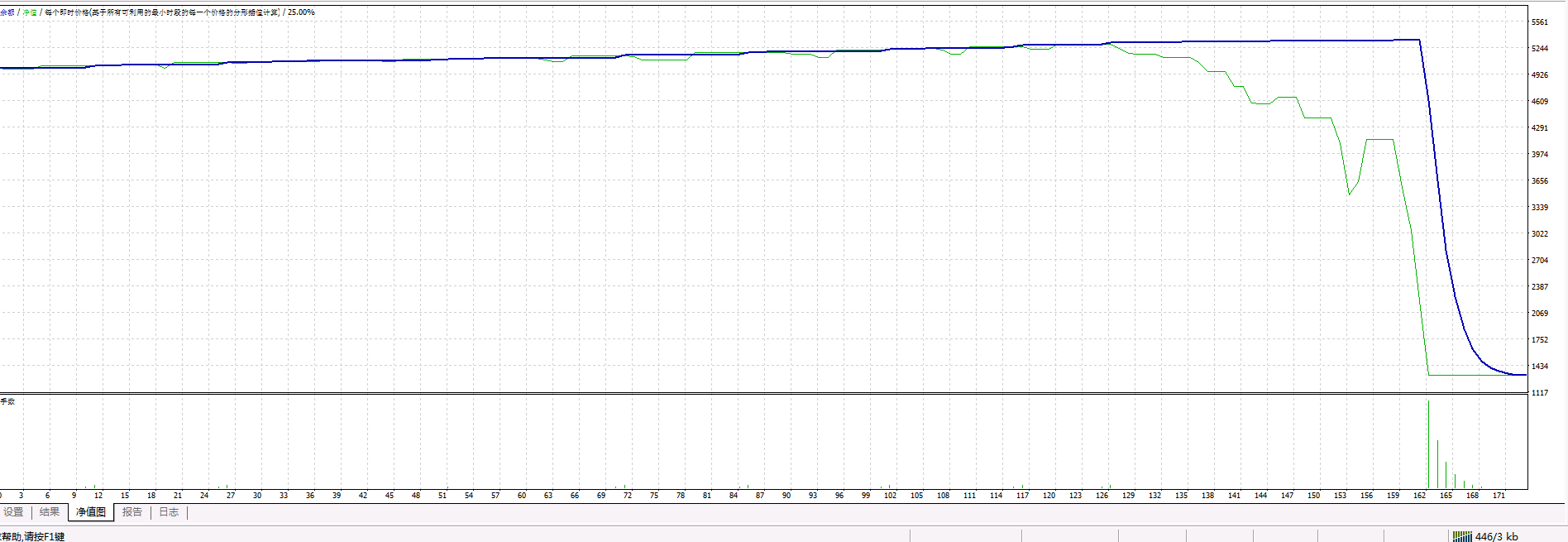Click the 5561 value on the vertical axis
This screenshot has height=542, width=1568.
pos(1539,22)
